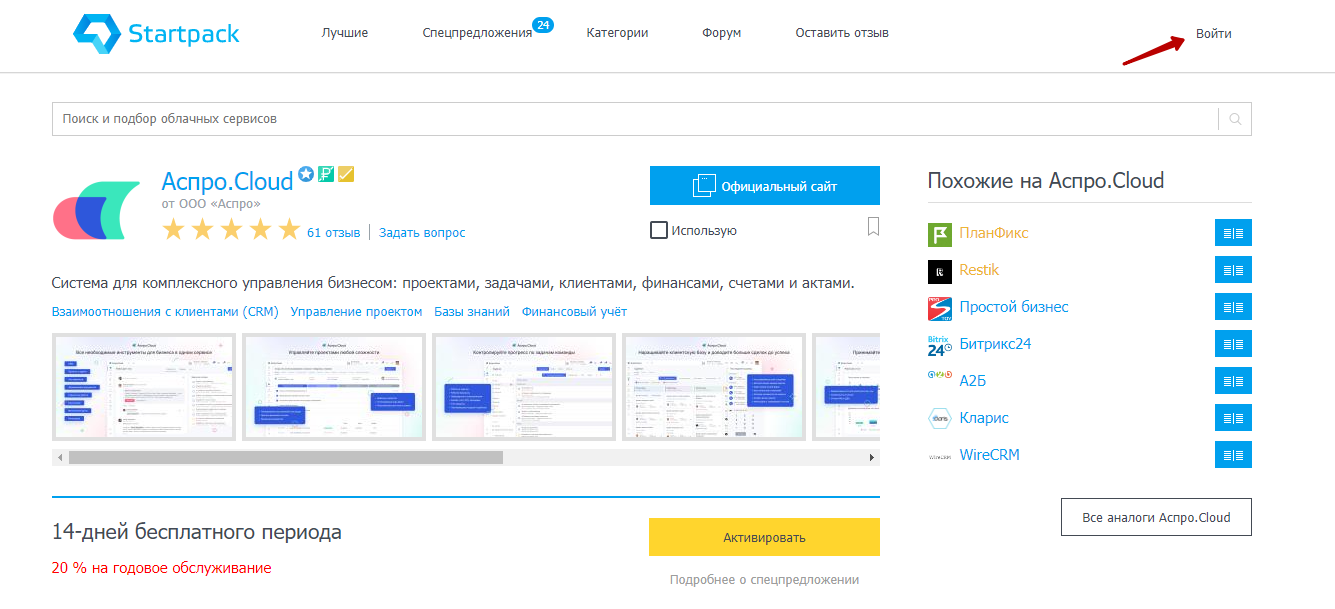Image resolution: width=1335 pixels, height=609 pixels.
Task: Click the Startpack logo icon
Action: point(97,33)
